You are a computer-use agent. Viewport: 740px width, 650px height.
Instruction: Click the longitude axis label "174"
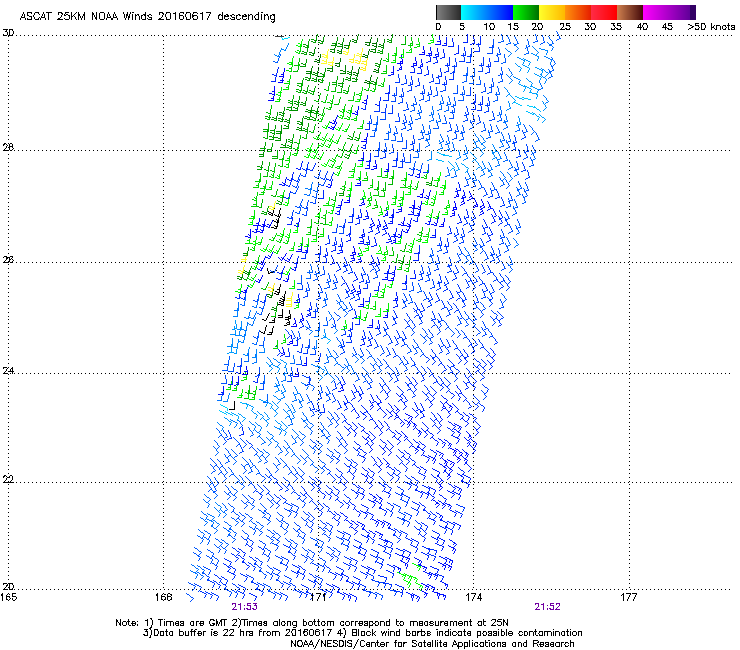click(x=473, y=597)
